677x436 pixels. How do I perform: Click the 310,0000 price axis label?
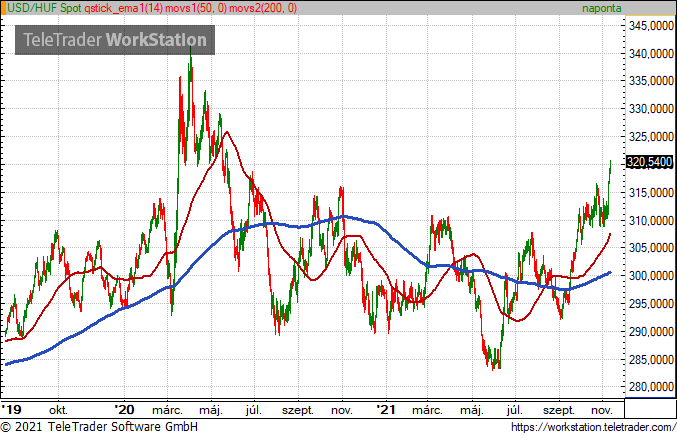(652, 221)
